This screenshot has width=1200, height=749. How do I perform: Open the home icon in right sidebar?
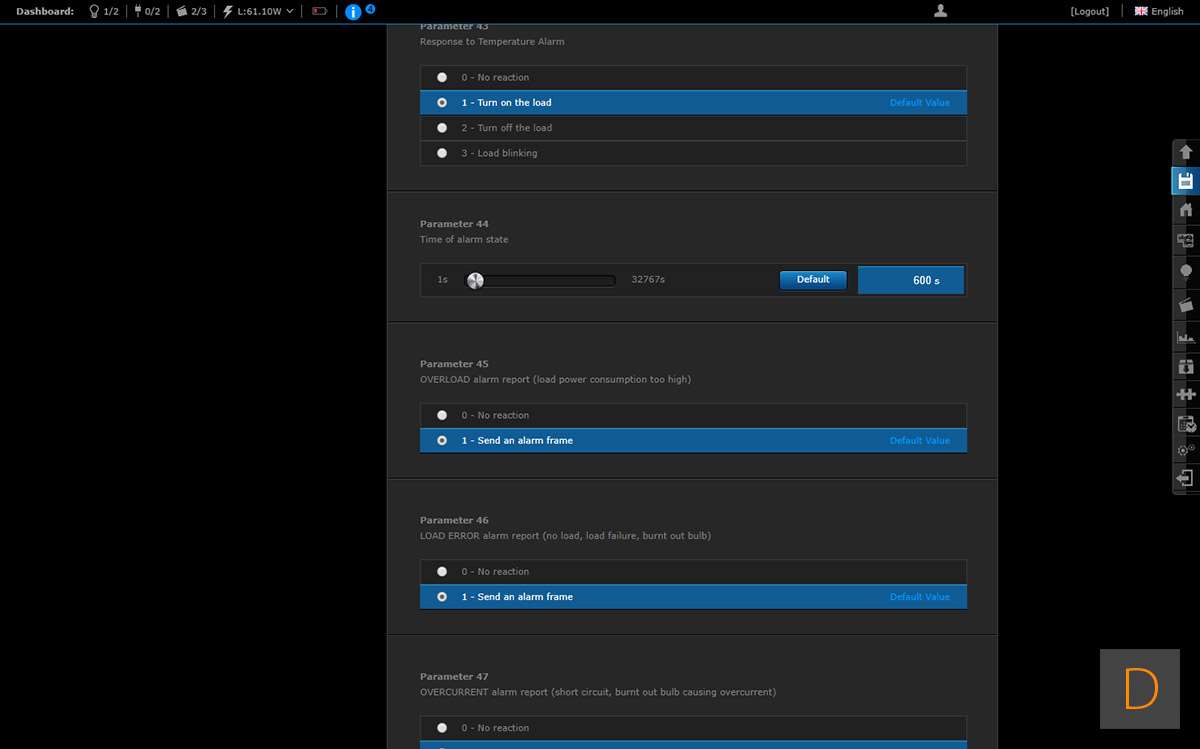1186,210
